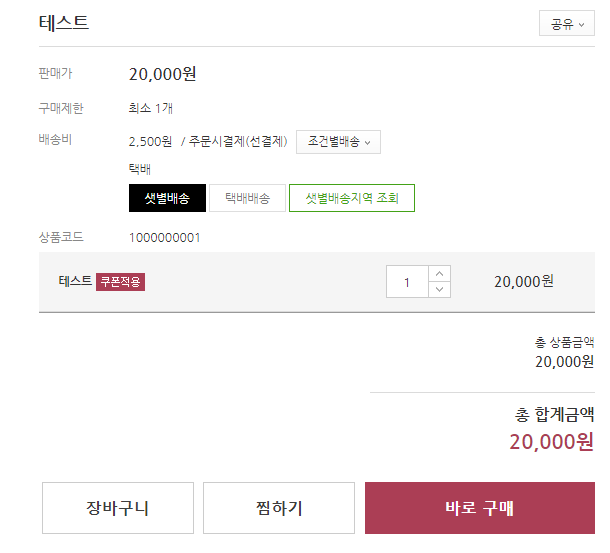Screen dimensions: 610x553
Task: Click the 테스트 name in the option row
Action: 75,281
